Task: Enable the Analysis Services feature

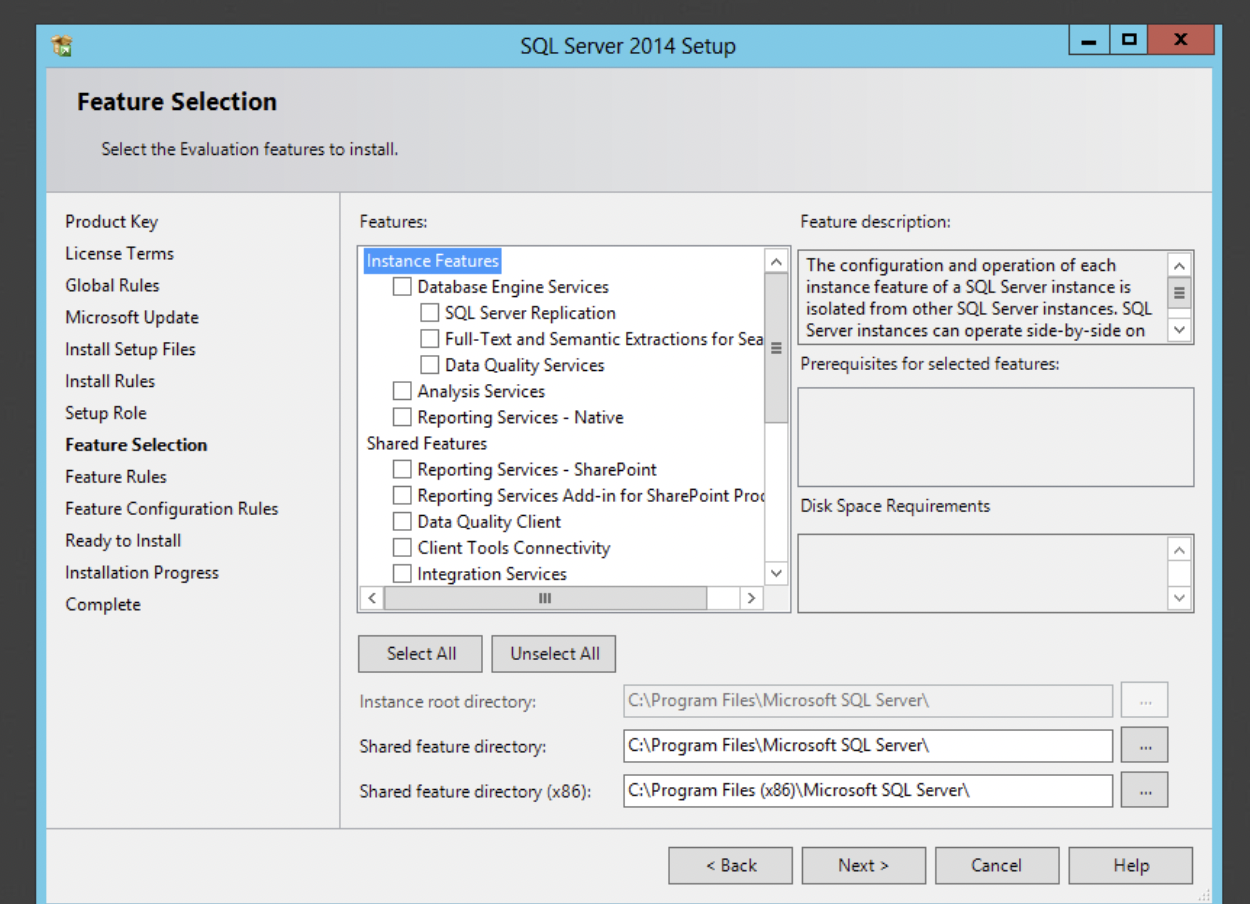Action: click(402, 391)
